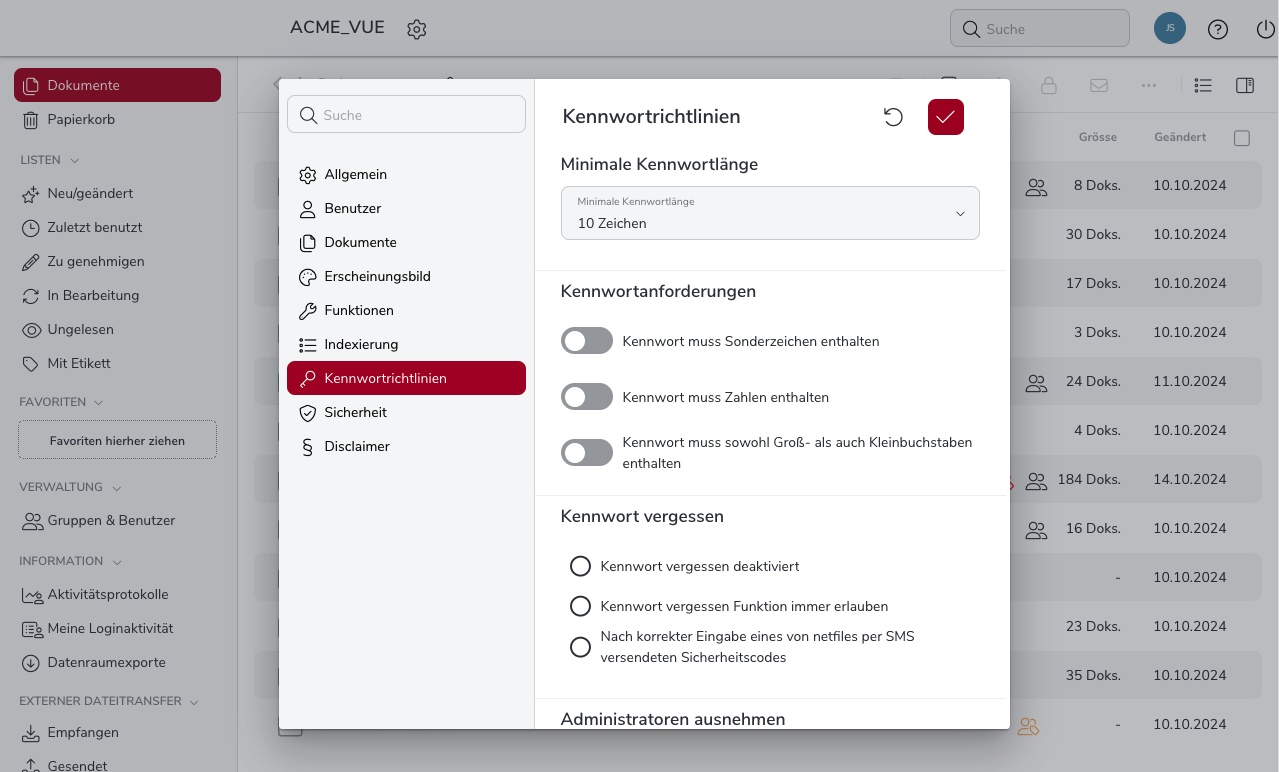This screenshot has height=772, width=1279.
Task: Toggle the side panel layout icon
Action: [1245, 86]
